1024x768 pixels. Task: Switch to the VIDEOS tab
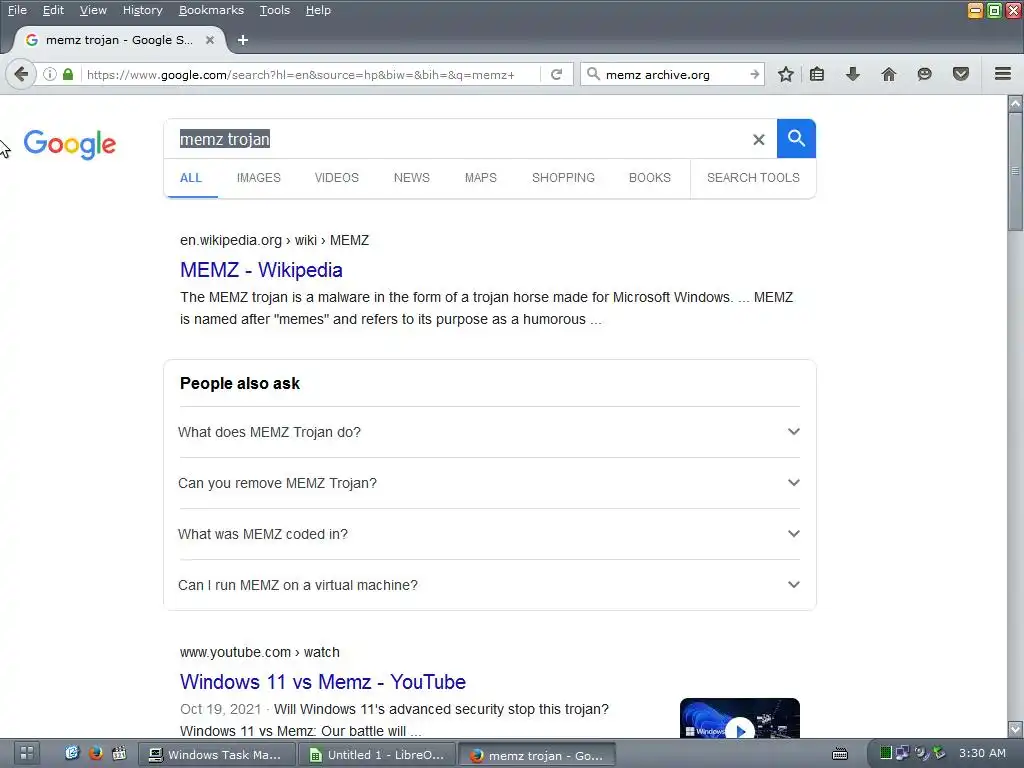(336, 178)
